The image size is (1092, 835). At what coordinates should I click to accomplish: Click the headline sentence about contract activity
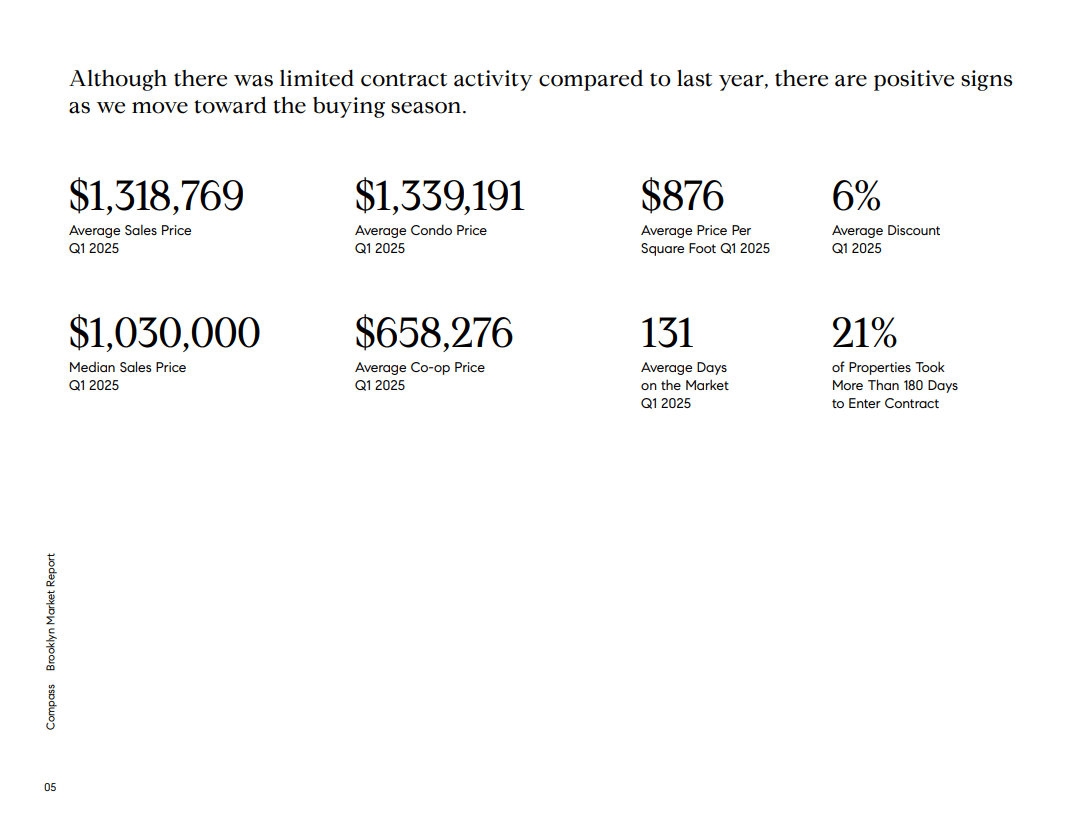pos(540,92)
